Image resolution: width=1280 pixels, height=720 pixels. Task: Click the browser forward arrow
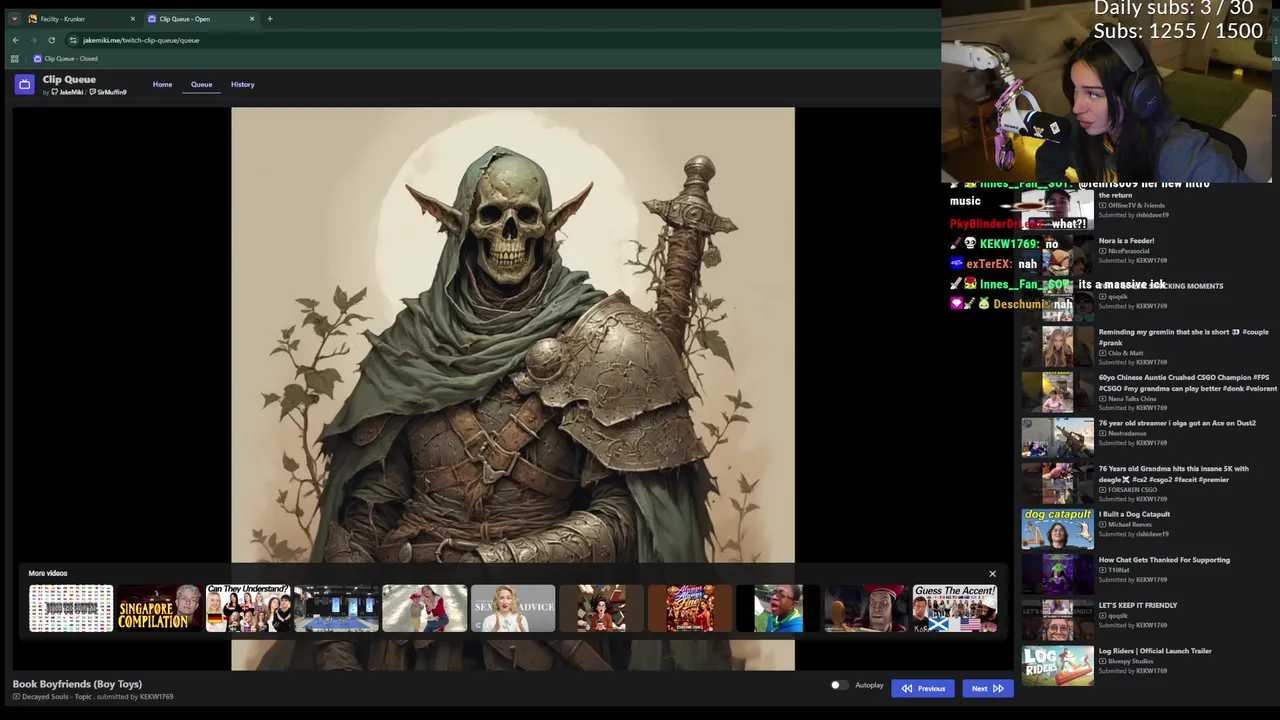(33, 40)
